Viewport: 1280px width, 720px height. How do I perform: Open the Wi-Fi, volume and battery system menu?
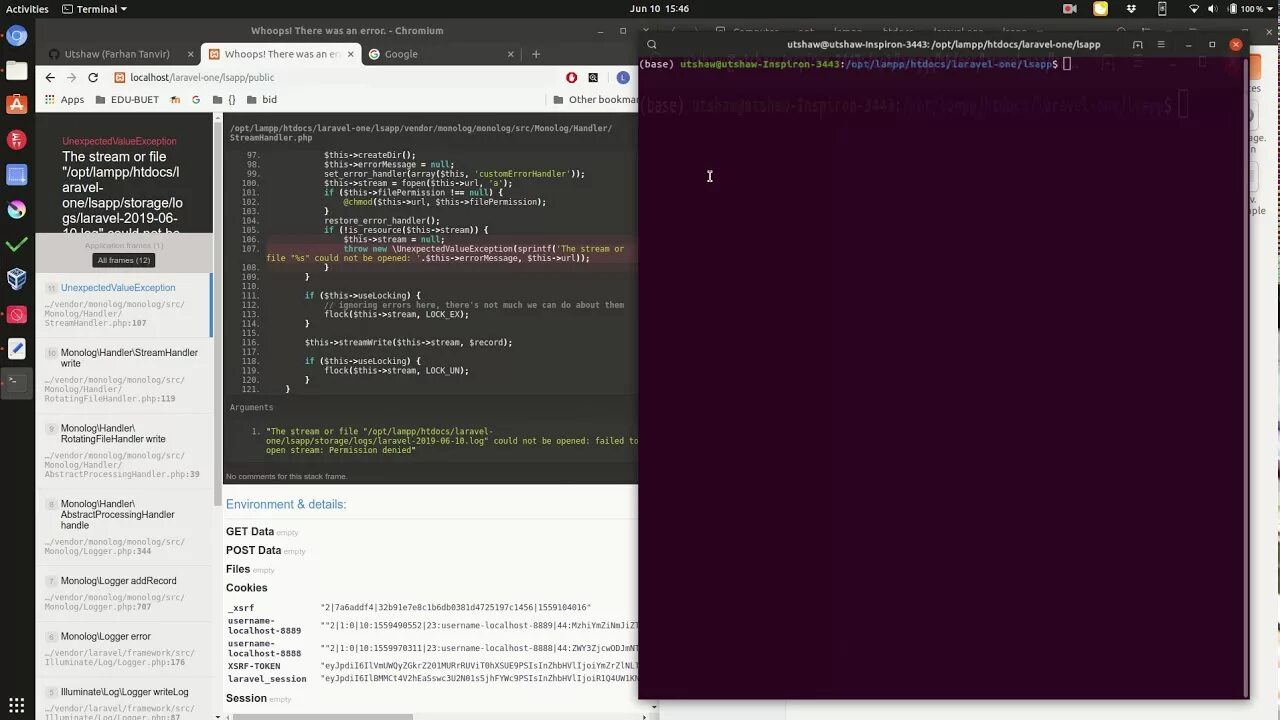tap(1232, 9)
